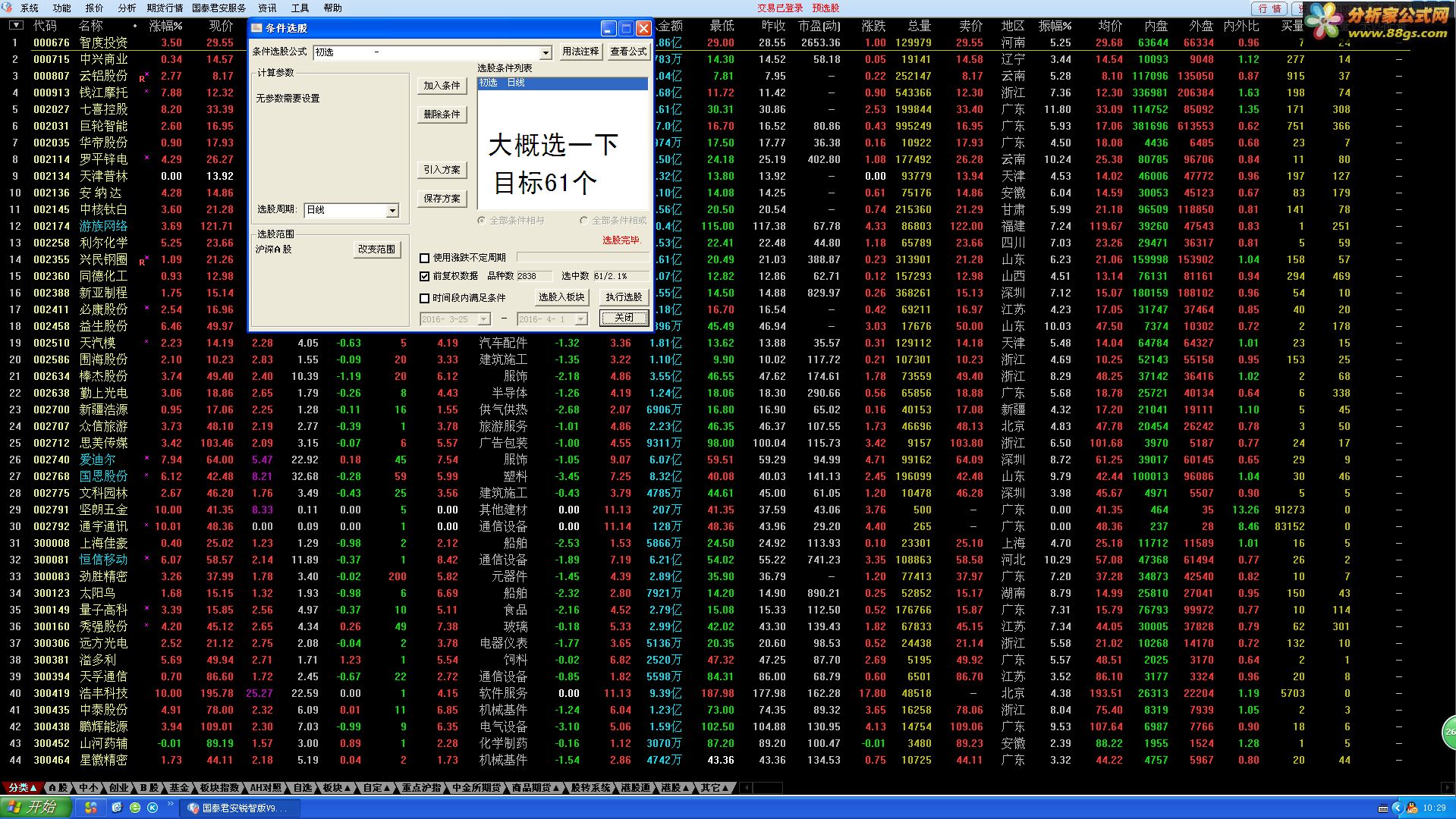1456x819 pixels.
Task: Uncheck 前复权数据 checkbox
Action: click(x=425, y=276)
